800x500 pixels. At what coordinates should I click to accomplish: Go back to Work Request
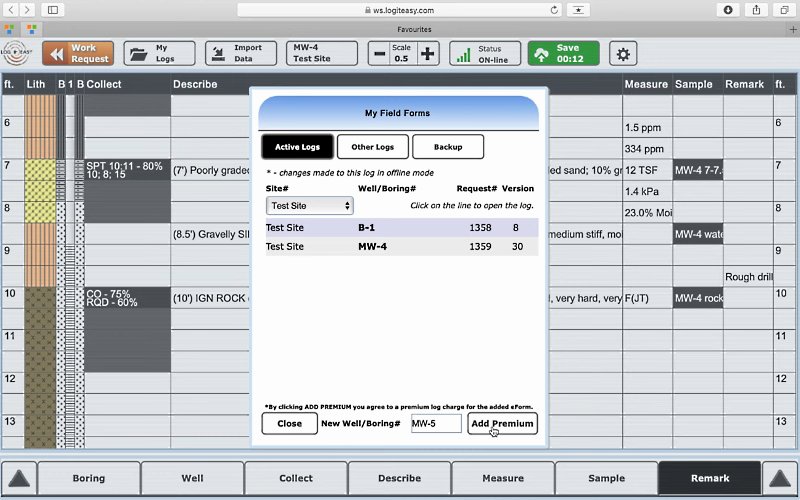point(78,54)
